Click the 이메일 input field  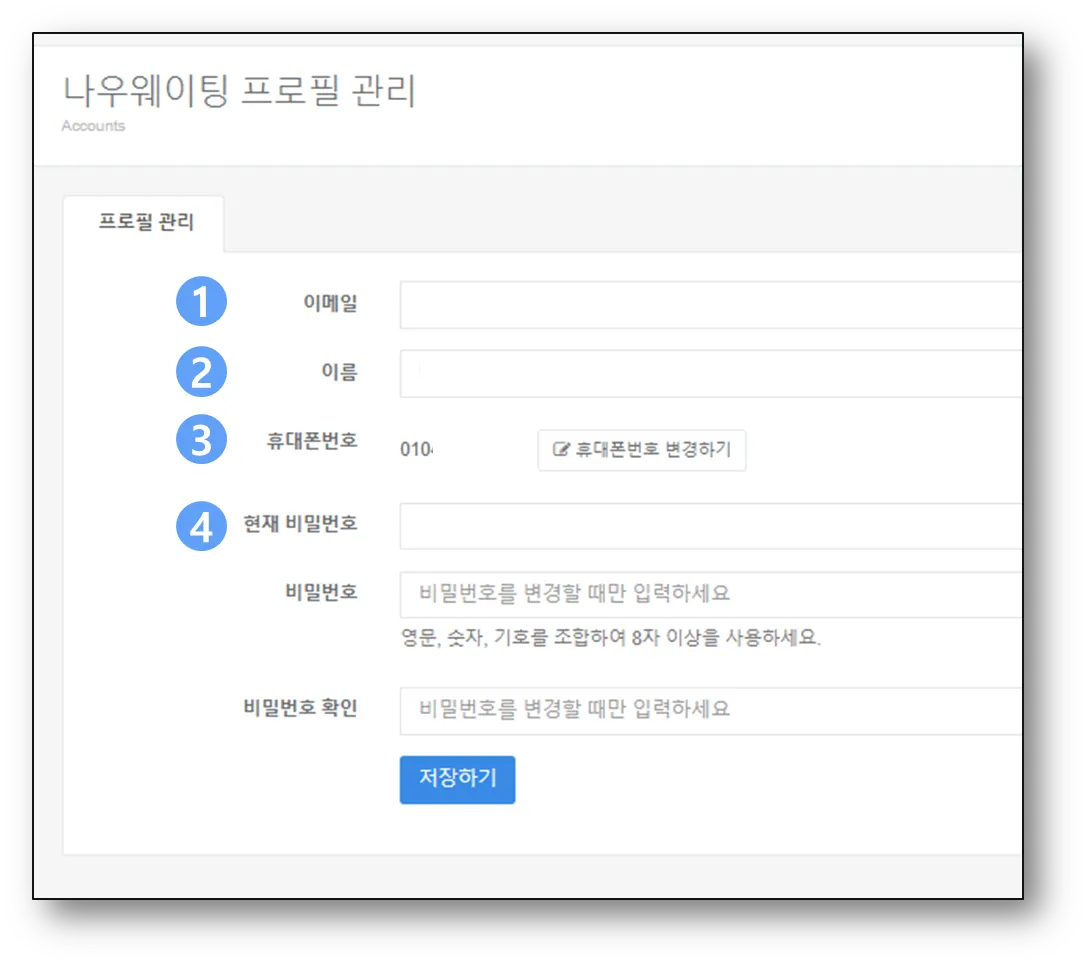710,304
